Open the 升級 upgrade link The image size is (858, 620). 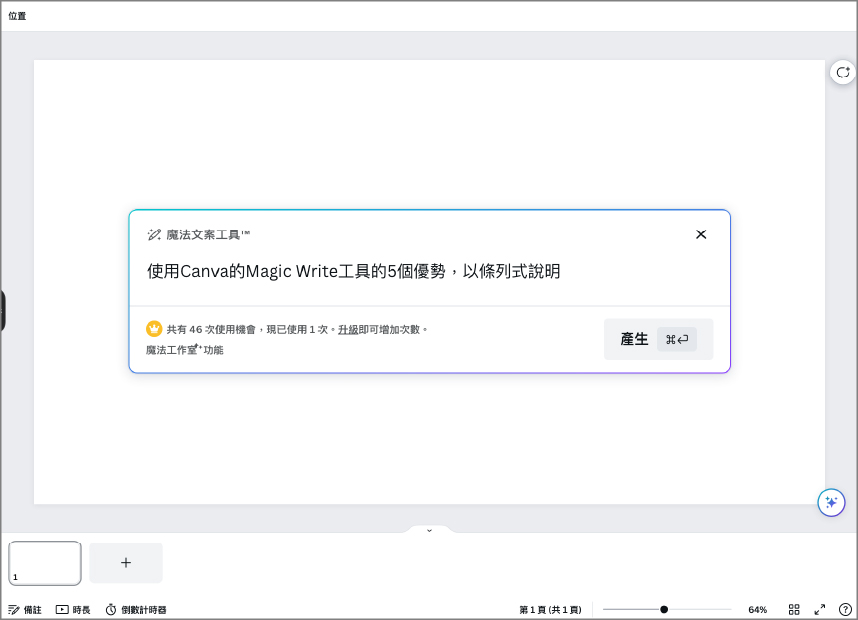pyautogui.click(x=348, y=329)
